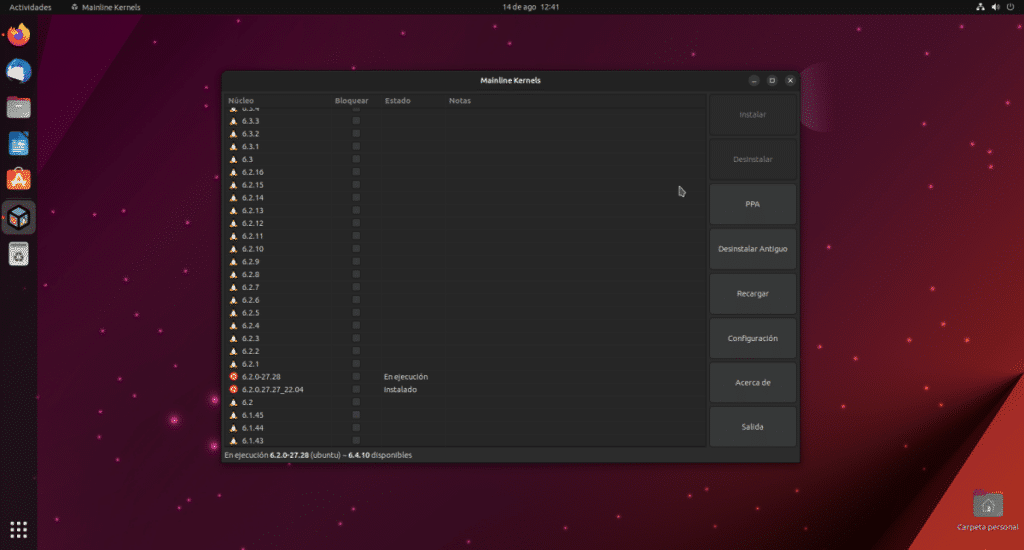
Task: Click Tux icon of kernel 6.3.1
Action: click(233, 146)
